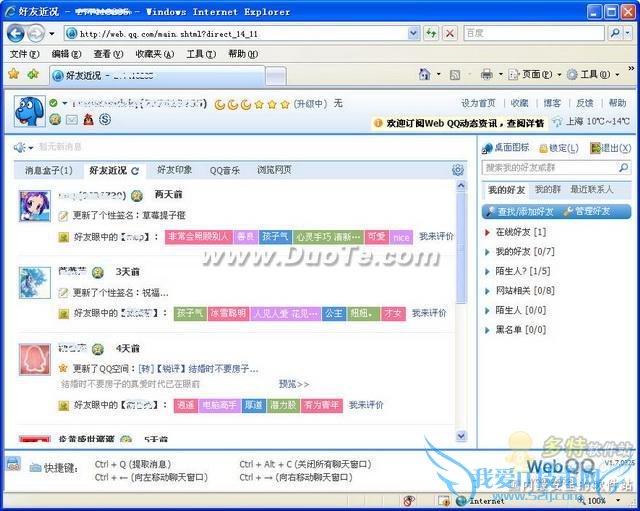
Task: Click the mail envelope icon under username
Action: (71, 120)
